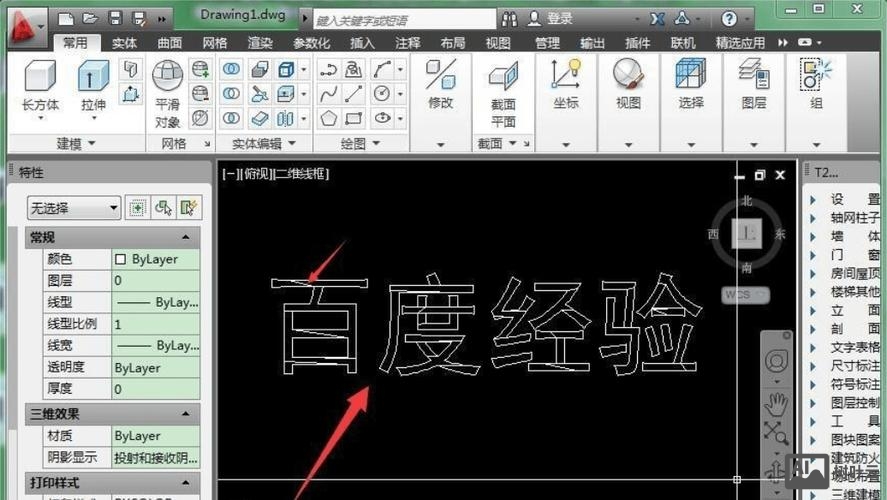Image resolution: width=887 pixels, height=500 pixels.
Task: Open the 图层 layers panel
Action: 753,84
